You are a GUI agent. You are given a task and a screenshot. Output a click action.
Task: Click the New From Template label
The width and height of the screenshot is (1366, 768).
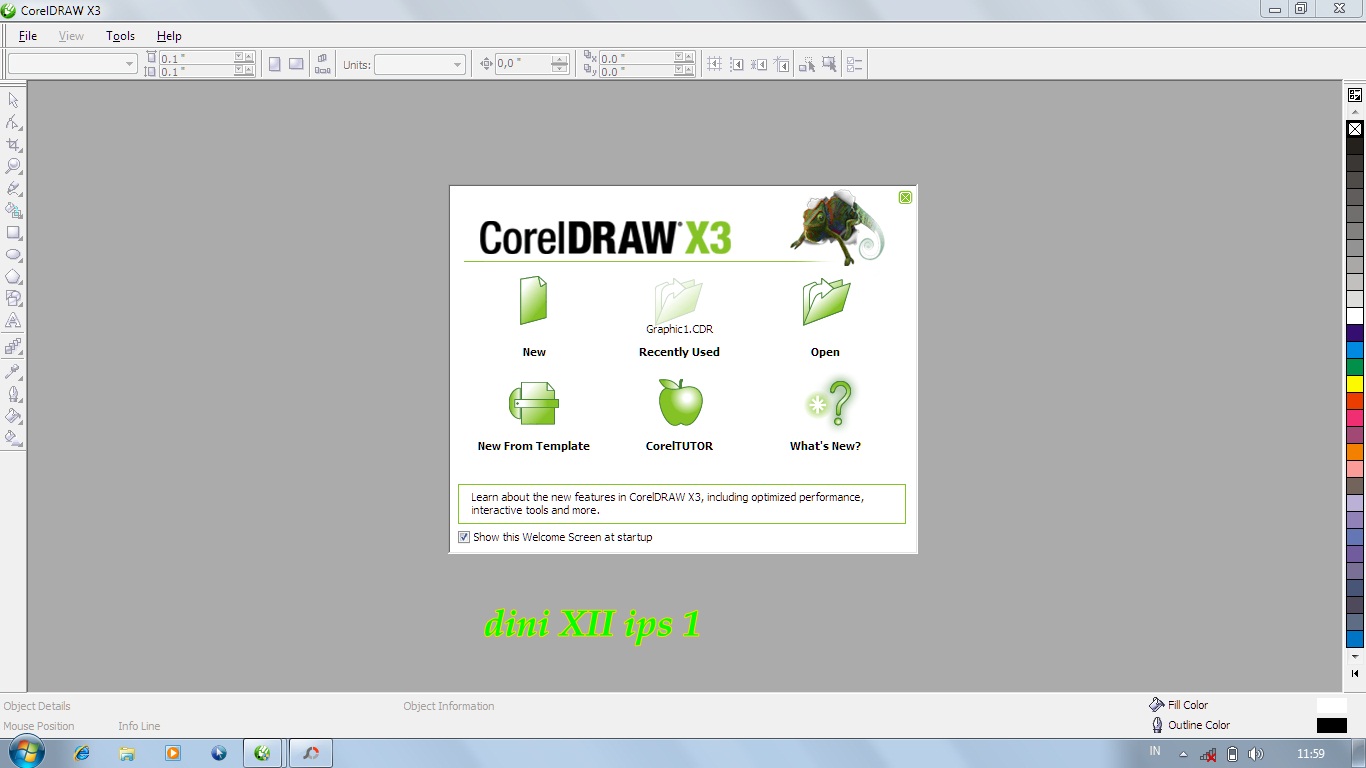[x=533, y=446]
